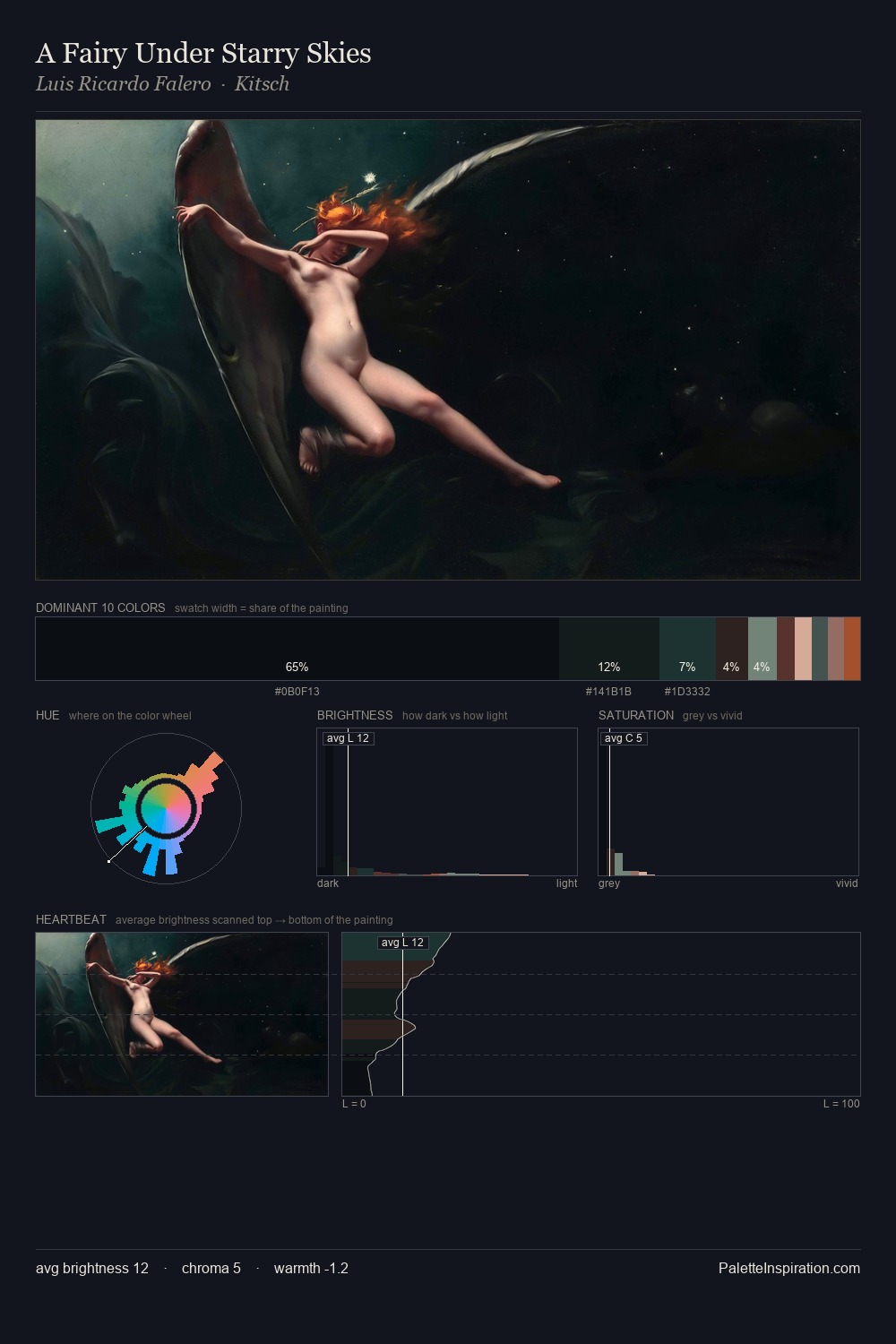Click the hex code #141B1B
The image size is (896, 1344).
pos(608,692)
